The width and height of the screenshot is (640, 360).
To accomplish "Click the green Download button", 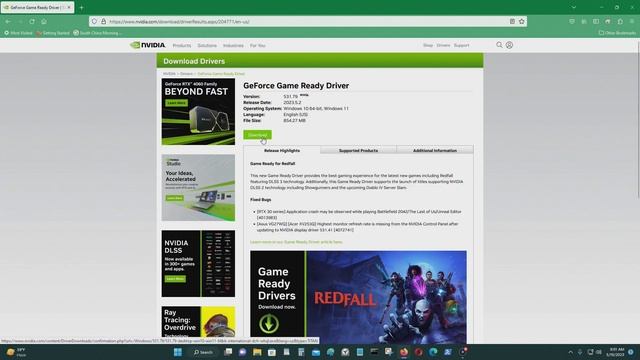I will pyautogui.click(x=257, y=135).
